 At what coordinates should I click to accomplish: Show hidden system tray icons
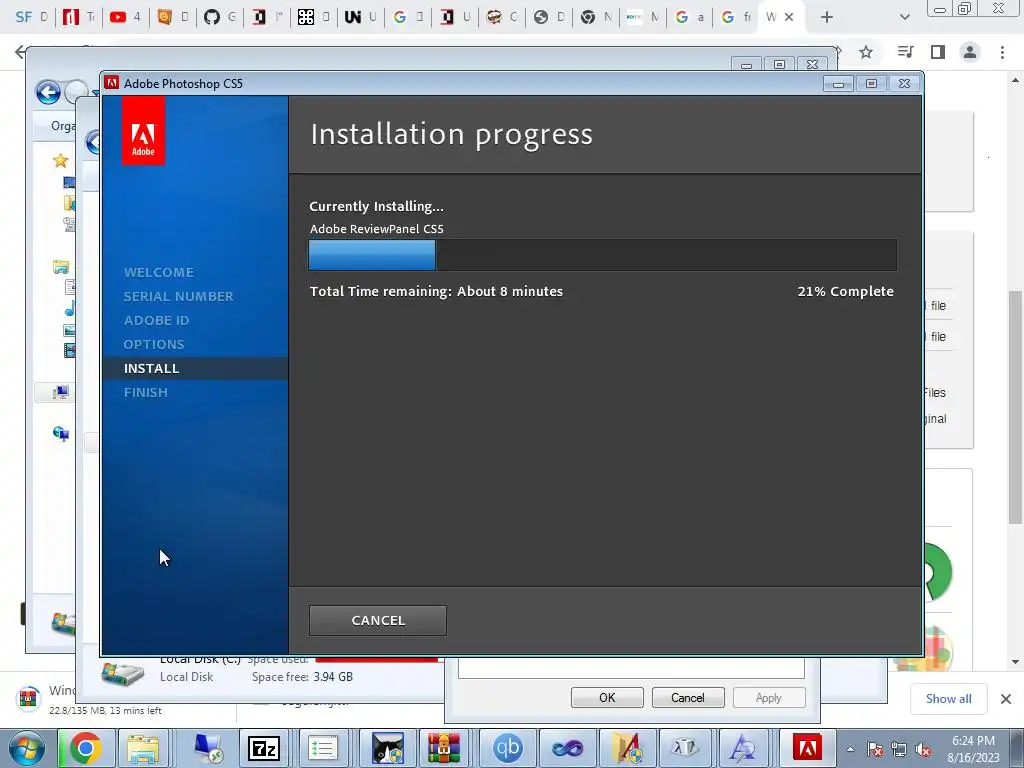[850, 749]
